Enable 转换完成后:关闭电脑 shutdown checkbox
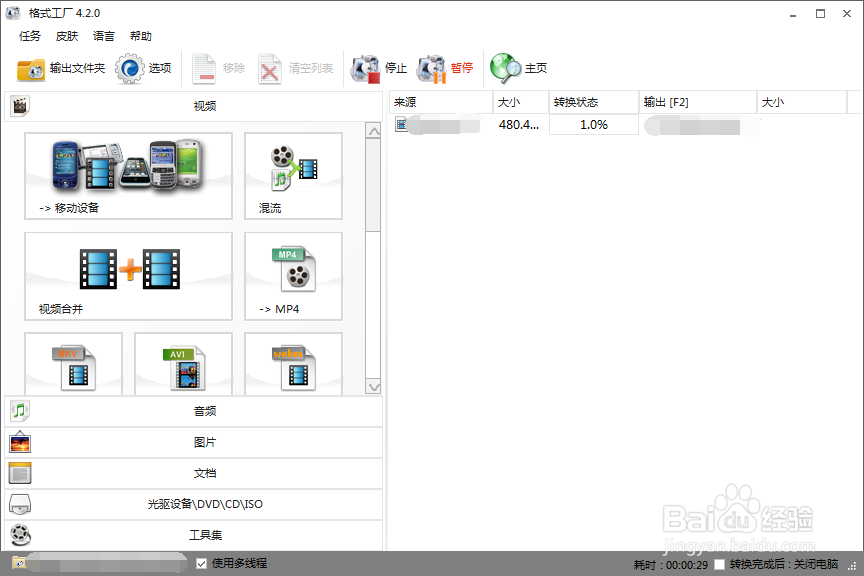The image size is (864, 576). click(720, 564)
